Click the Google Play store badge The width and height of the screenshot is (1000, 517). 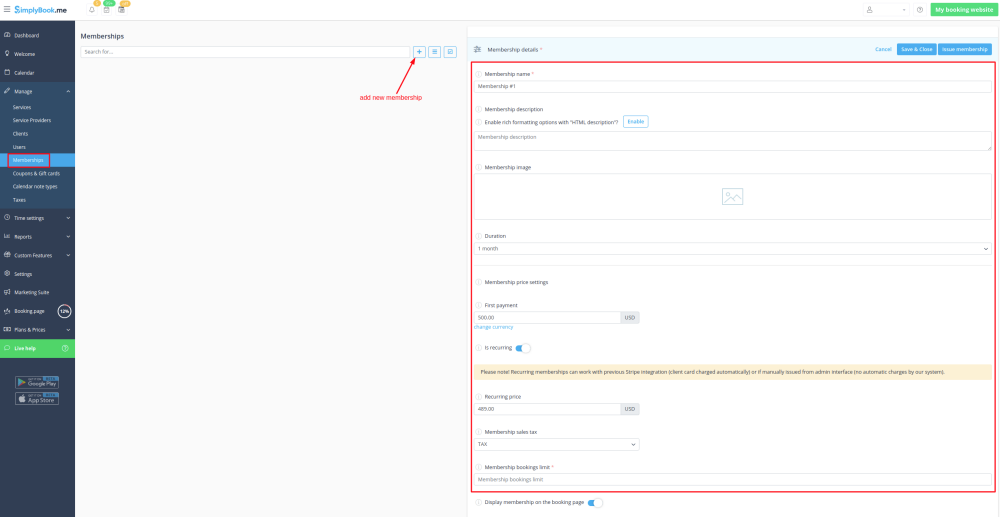click(37, 381)
